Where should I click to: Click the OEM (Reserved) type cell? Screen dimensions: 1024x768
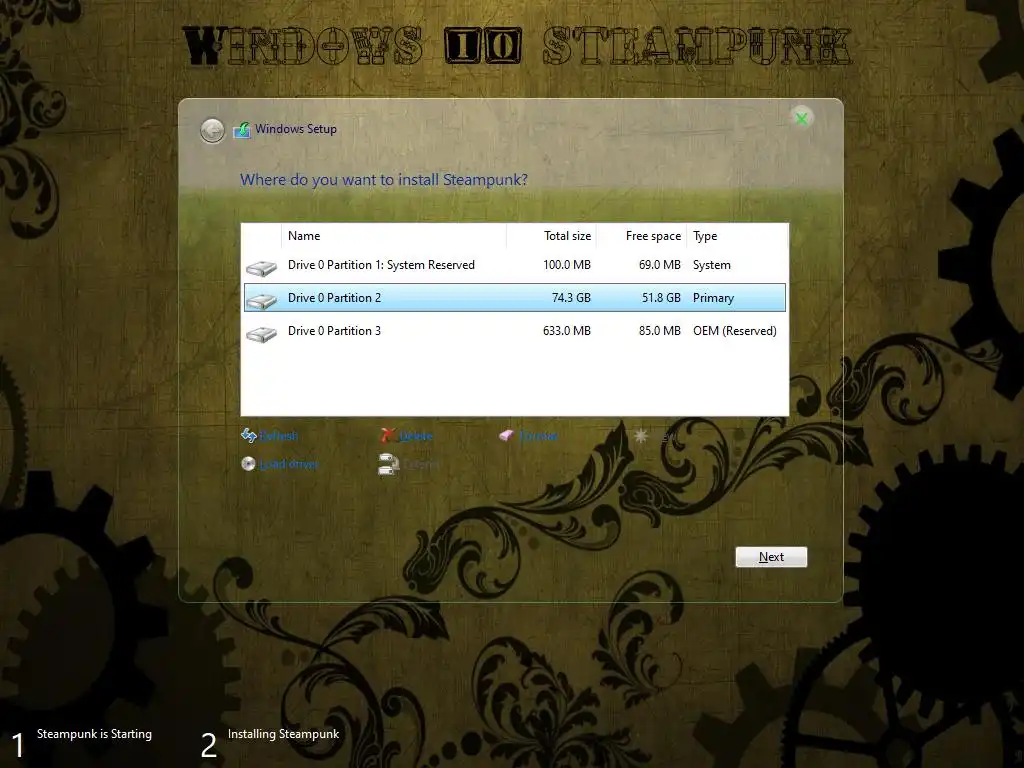pyautogui.click(x=735, y=331)
